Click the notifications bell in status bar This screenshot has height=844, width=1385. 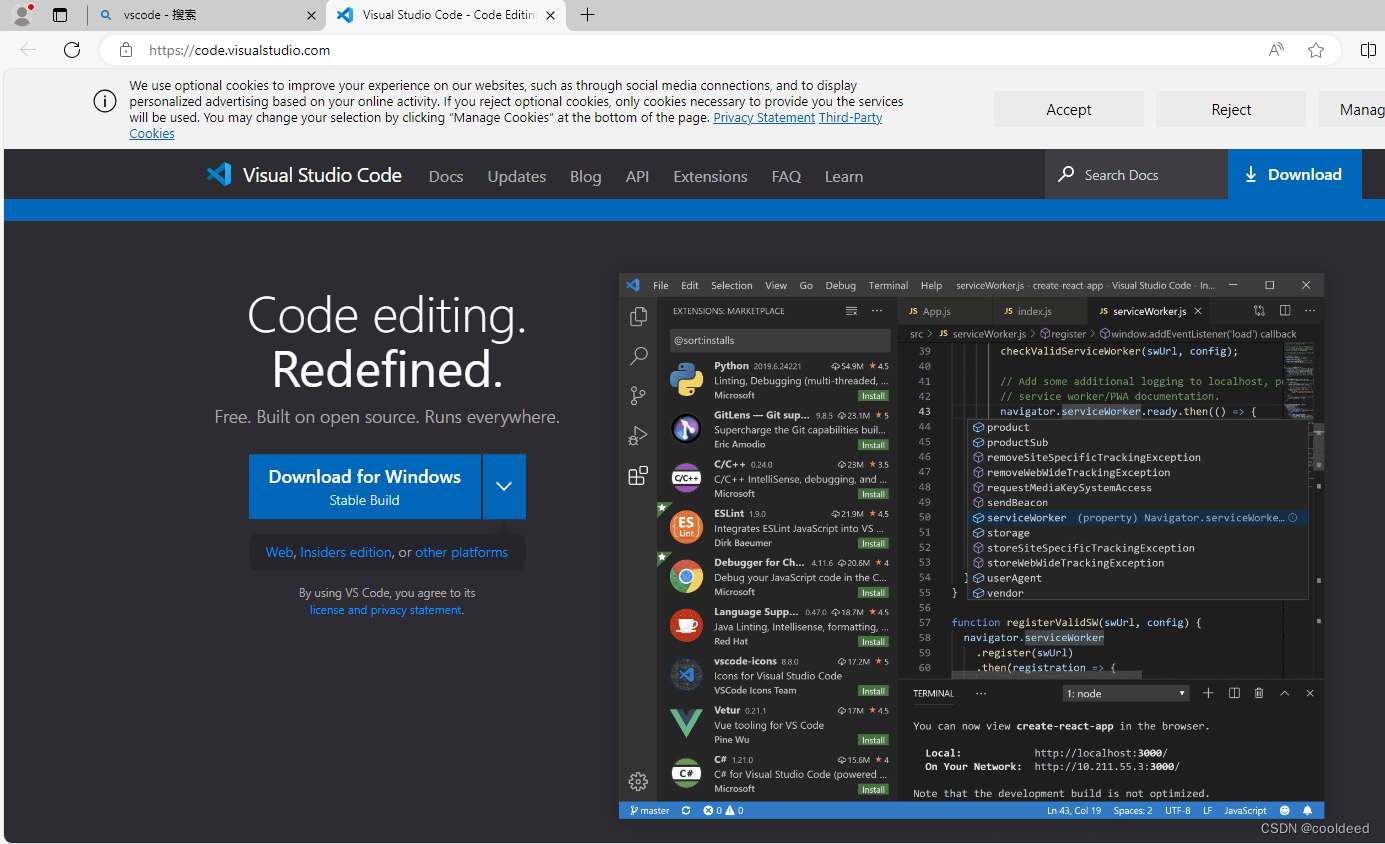[x=1307, y=810]
